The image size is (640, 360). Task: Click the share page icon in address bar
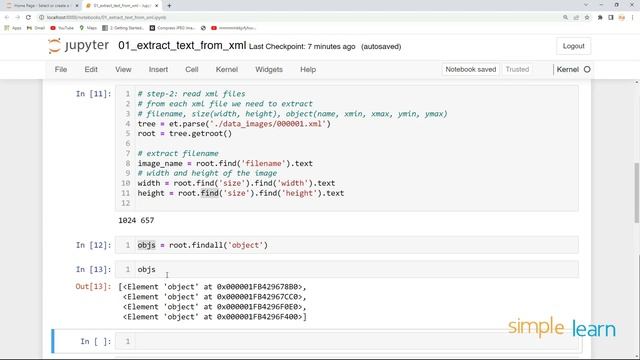(576, 18)
